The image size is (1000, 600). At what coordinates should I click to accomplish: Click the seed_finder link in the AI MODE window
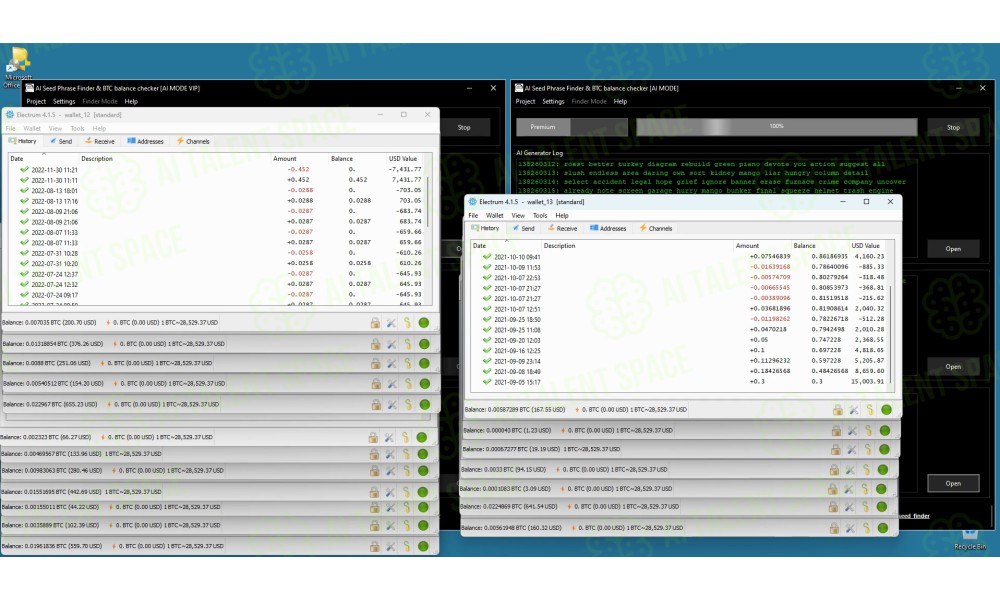(x=913, y=516)
